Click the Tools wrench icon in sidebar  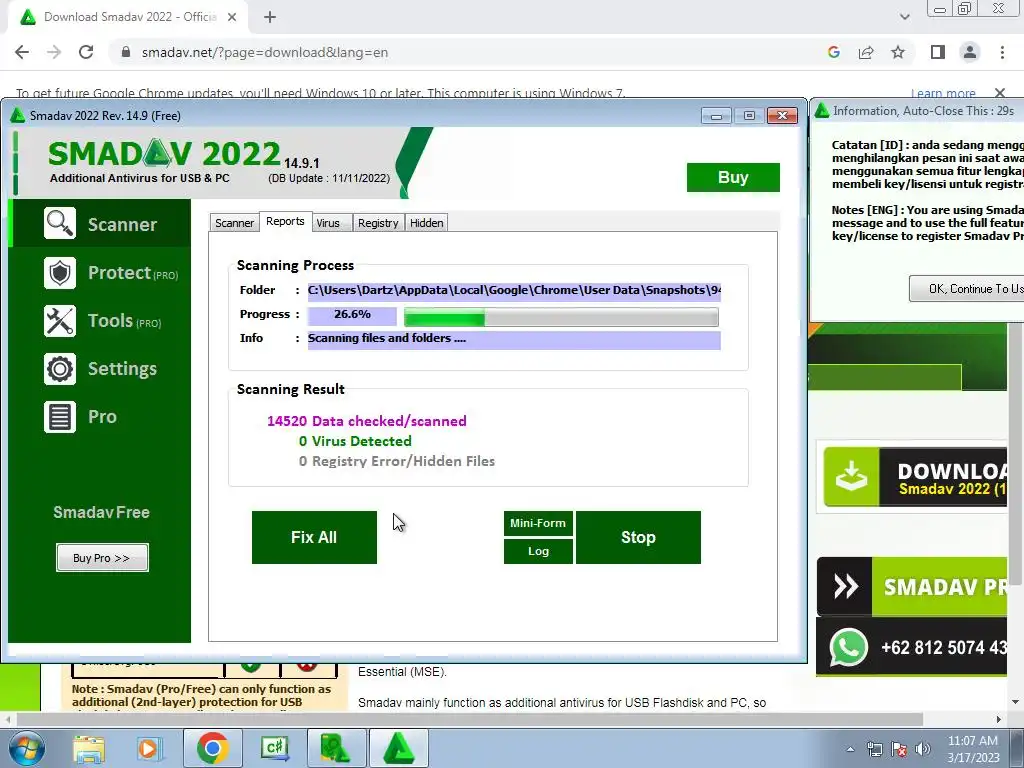(x=60, y=321)
